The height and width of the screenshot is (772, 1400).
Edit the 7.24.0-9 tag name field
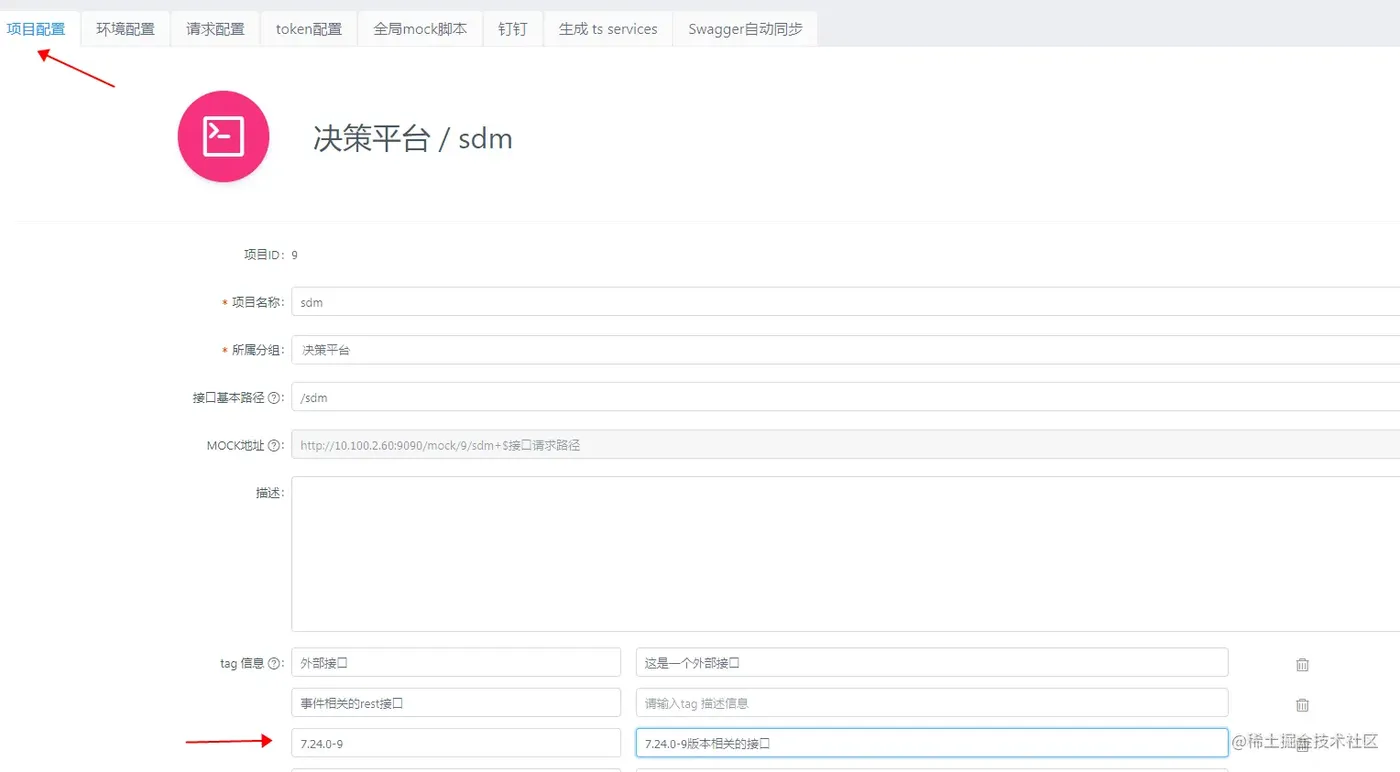(456, 743)
